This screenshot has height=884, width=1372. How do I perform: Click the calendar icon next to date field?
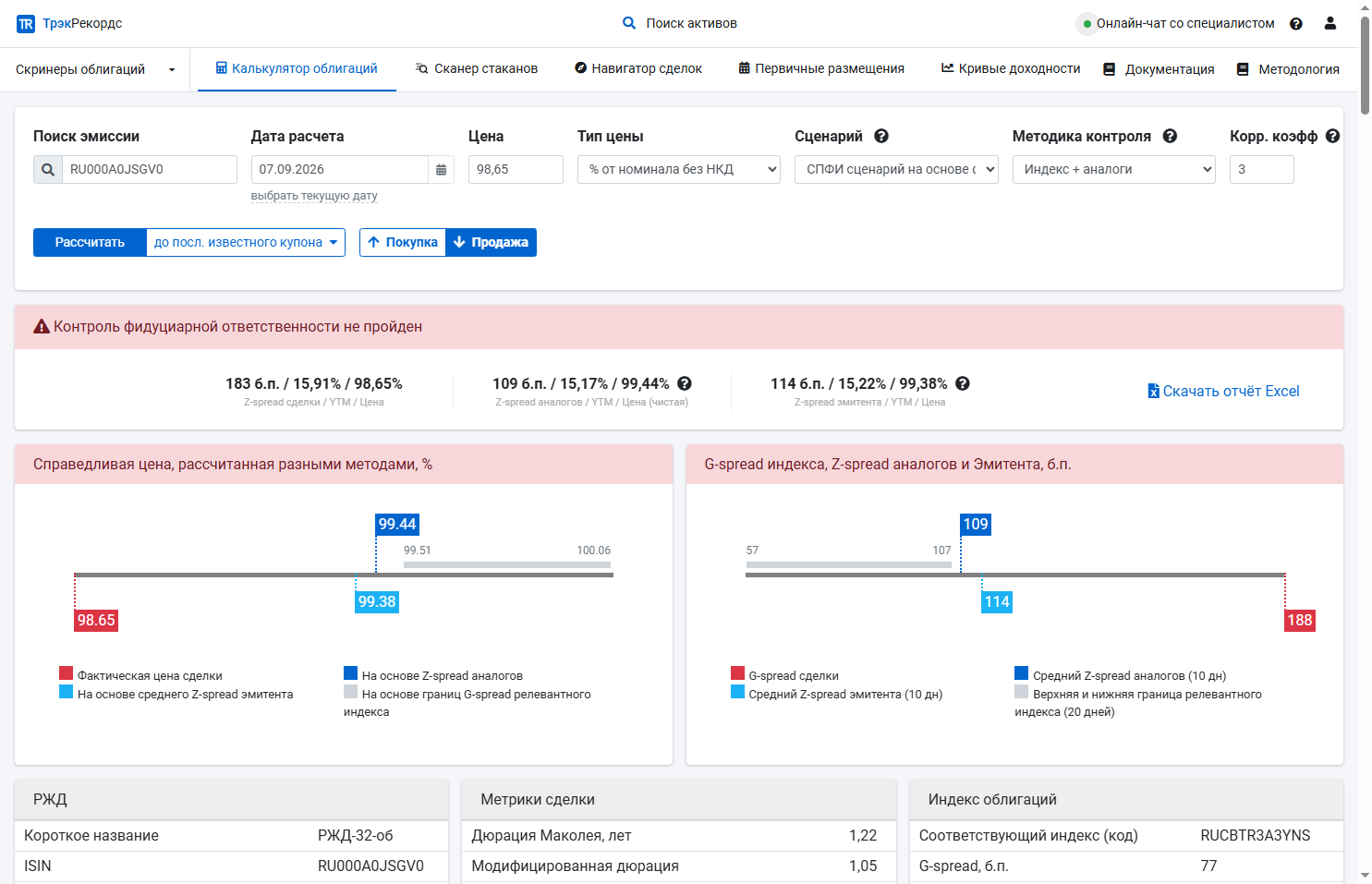coord(441,170)
